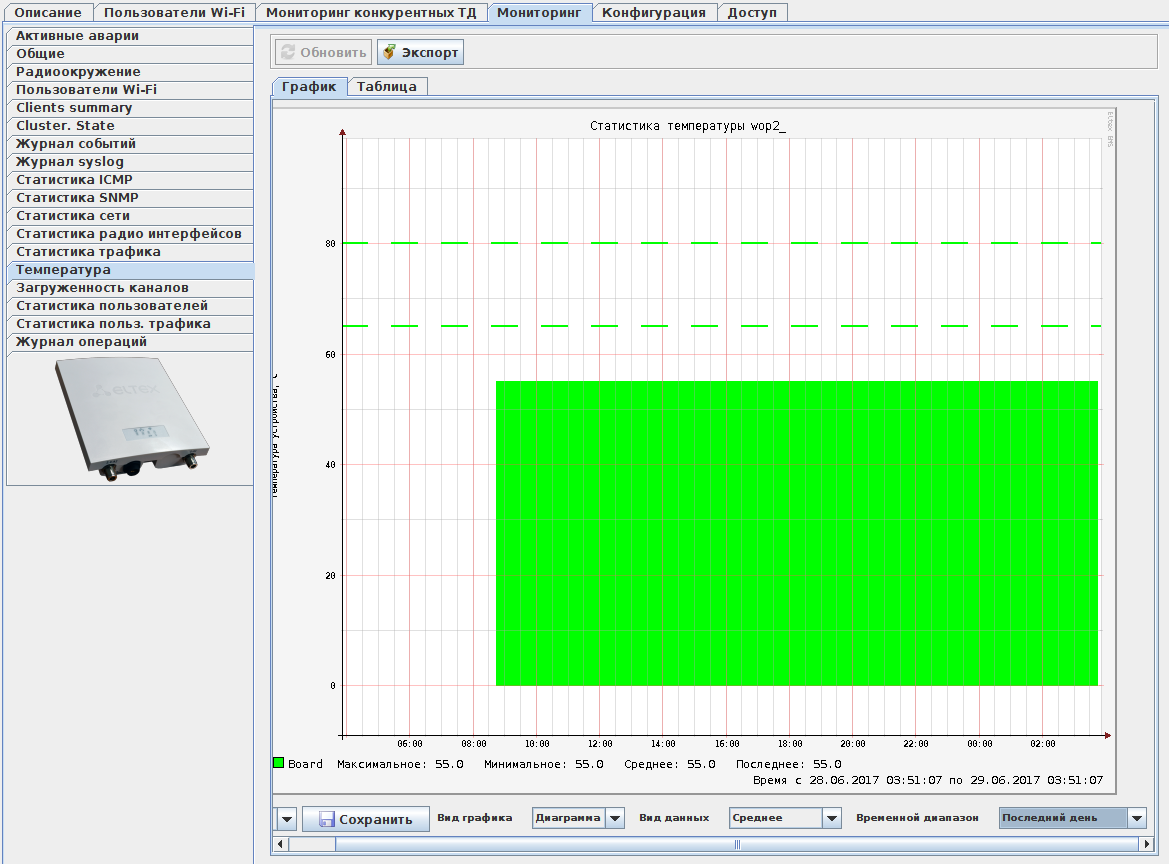
Task: Go to the Пользователи Wi-Fi top tab
Action: coord(174,12)
